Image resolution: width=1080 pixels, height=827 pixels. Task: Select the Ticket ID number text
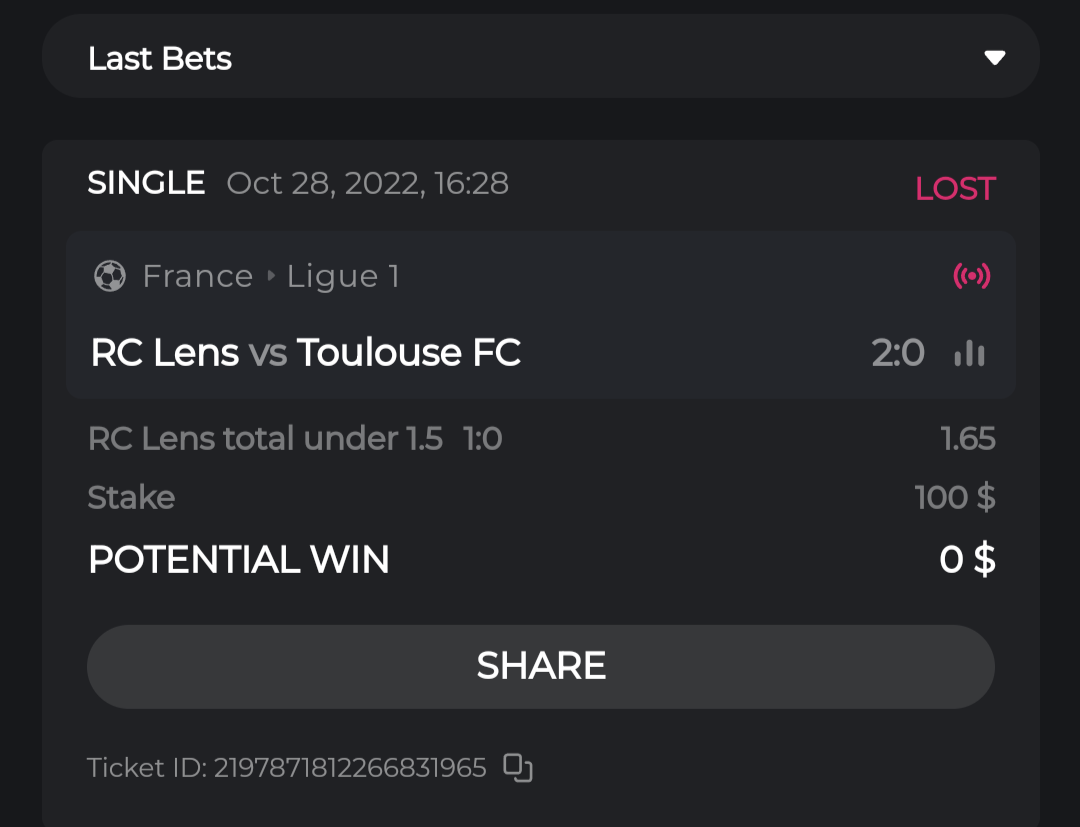point(349,768)
